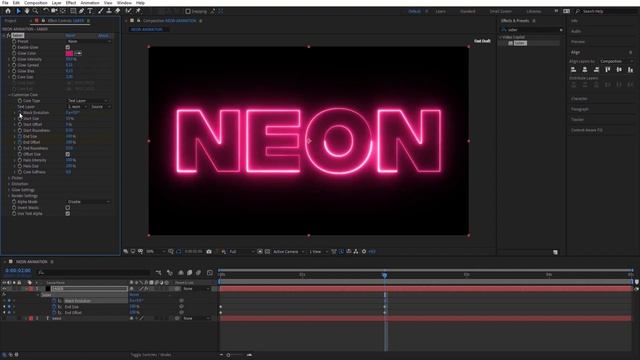Toggle the Invert Masks checkbox

point(68,208)
